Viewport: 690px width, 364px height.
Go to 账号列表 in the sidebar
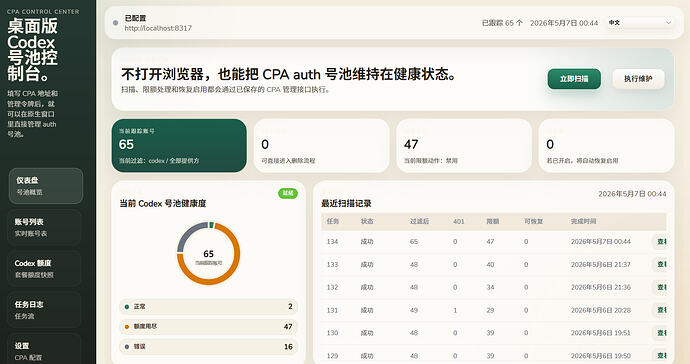(x=44, y=227)
